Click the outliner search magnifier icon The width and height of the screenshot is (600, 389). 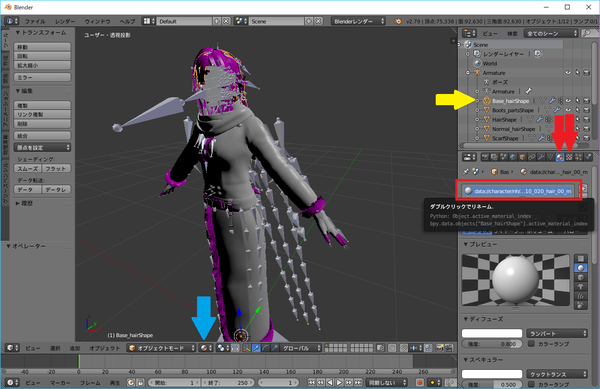(587, 34)
